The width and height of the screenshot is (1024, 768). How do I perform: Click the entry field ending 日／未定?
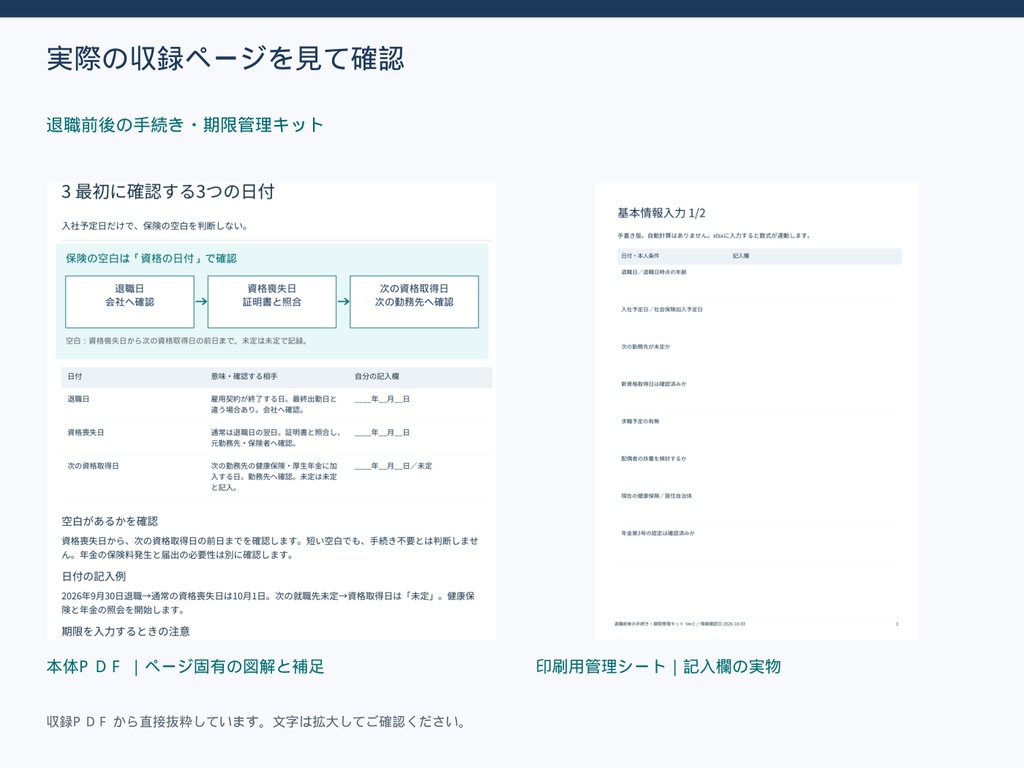(x=393, y=466)
